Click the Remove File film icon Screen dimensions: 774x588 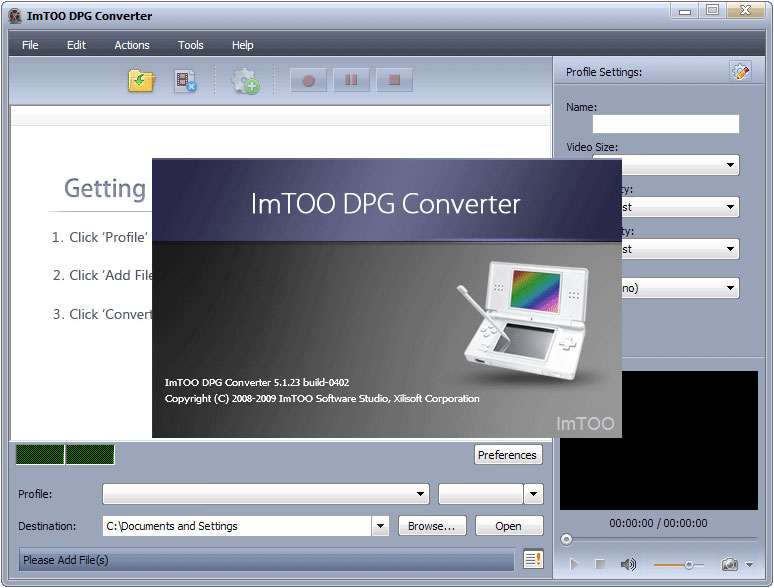185,81
